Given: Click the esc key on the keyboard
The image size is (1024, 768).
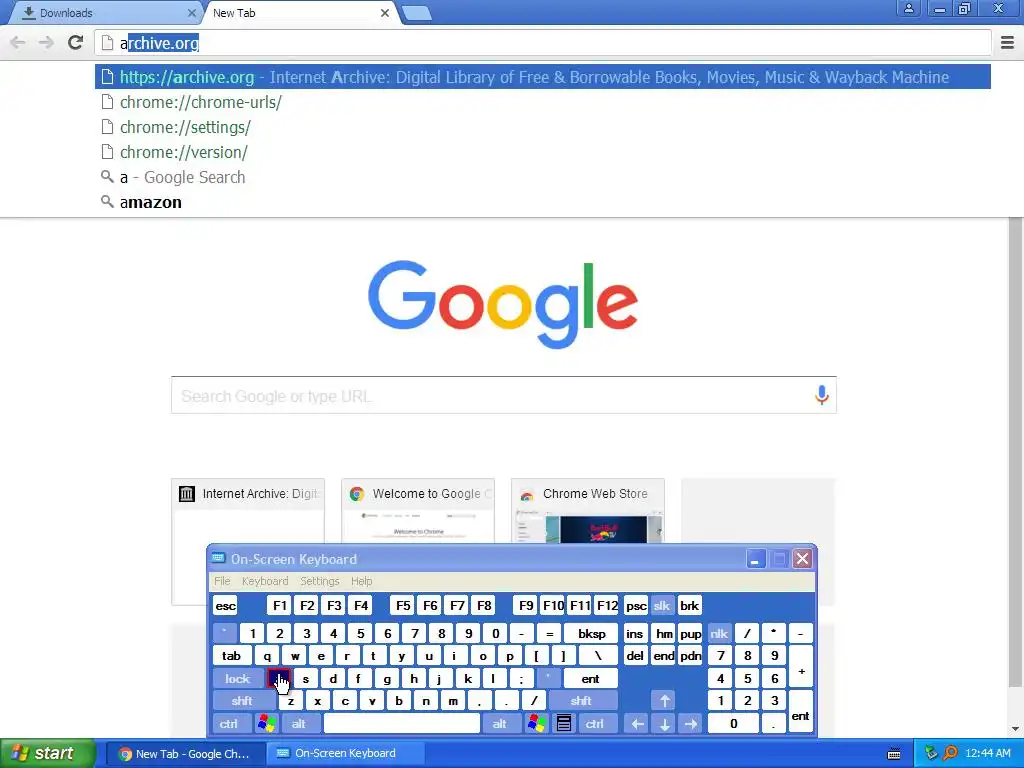Looking at the screenshot, I should click(225, 605).
